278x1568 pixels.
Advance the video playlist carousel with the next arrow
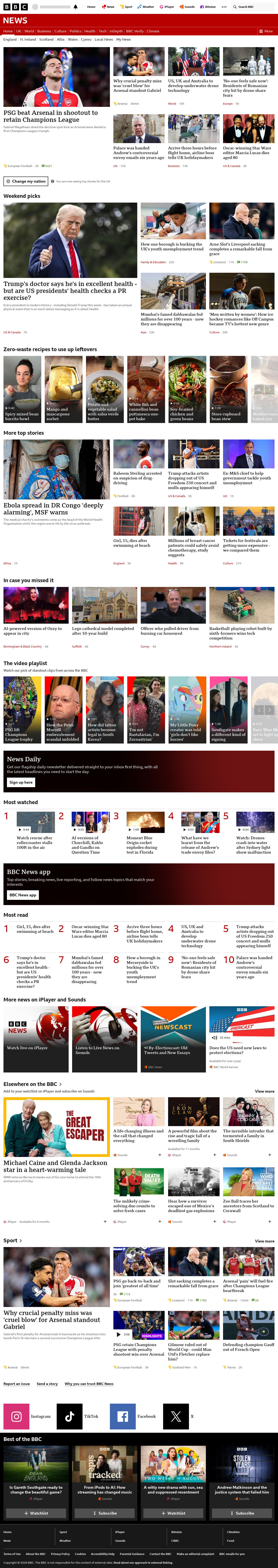(270, 710)
